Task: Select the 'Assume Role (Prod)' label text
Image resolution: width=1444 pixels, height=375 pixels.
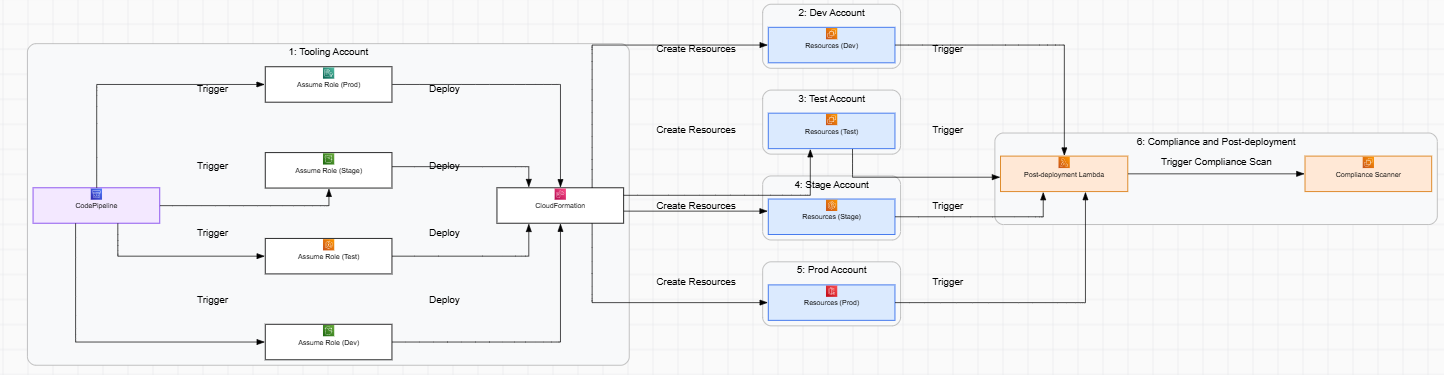Action: 328,85
